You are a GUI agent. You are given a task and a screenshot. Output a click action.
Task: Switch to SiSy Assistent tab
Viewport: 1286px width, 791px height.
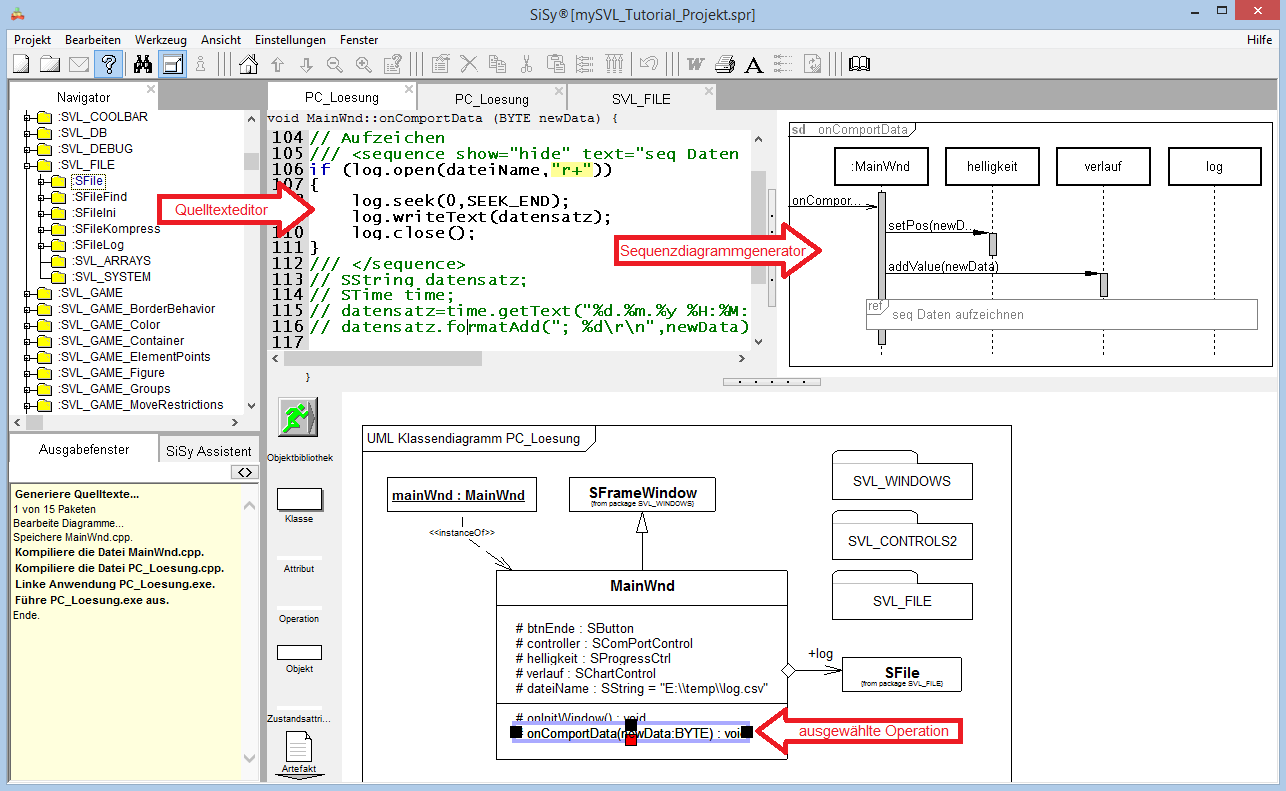pyautogui.click(x=209, y=451)
